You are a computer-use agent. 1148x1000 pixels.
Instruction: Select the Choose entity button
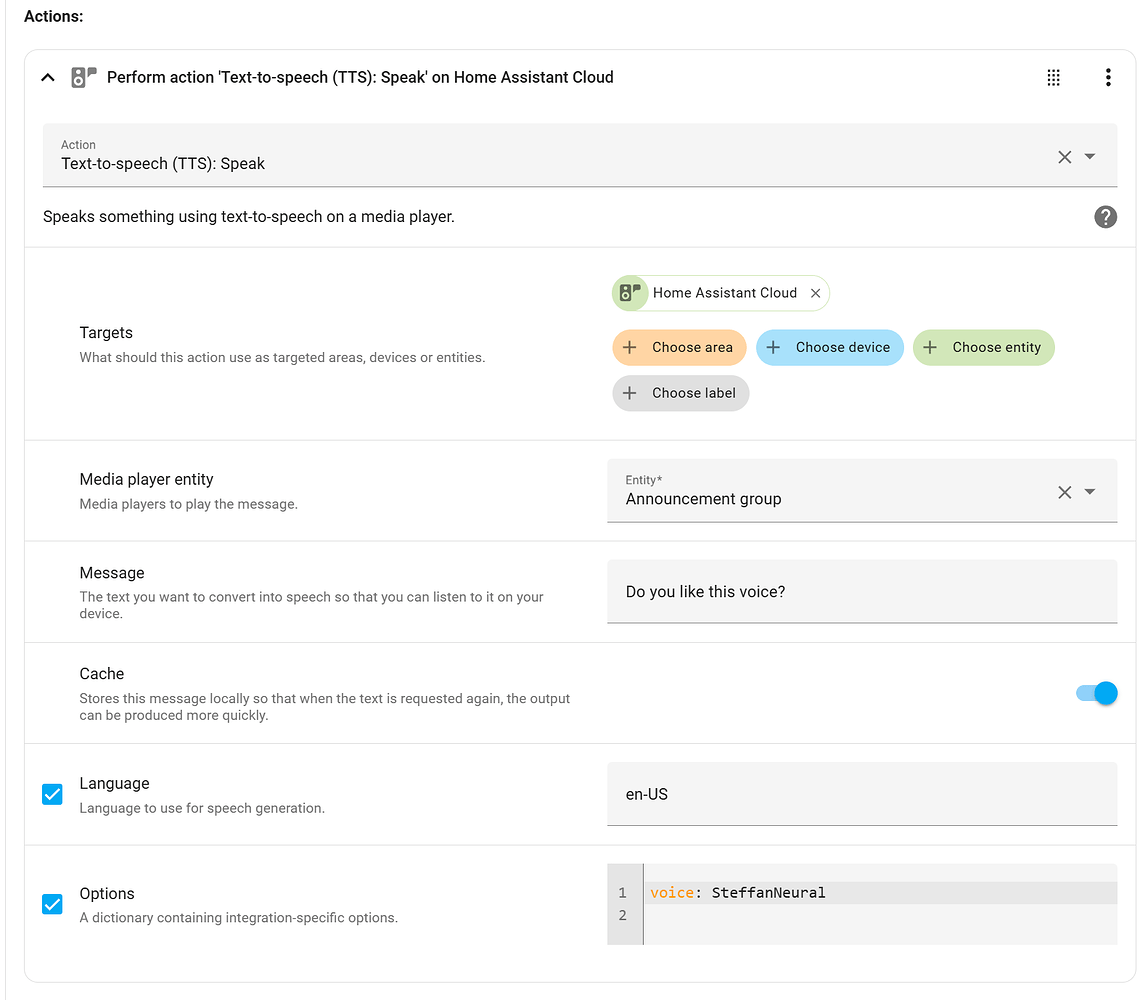point(983,347)
